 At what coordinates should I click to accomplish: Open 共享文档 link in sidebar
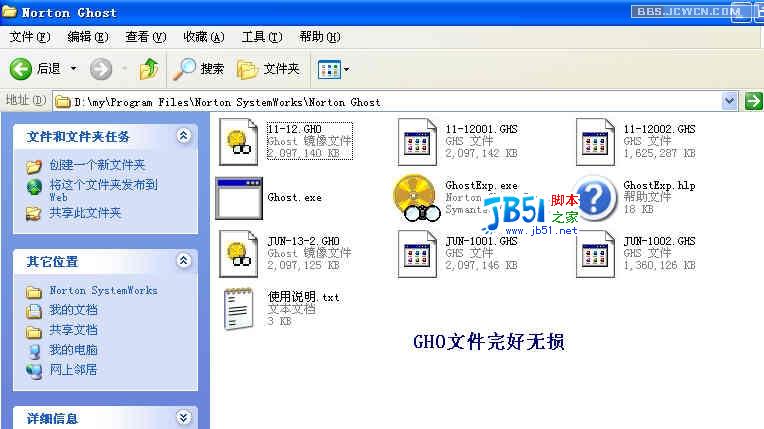point(73,330)
